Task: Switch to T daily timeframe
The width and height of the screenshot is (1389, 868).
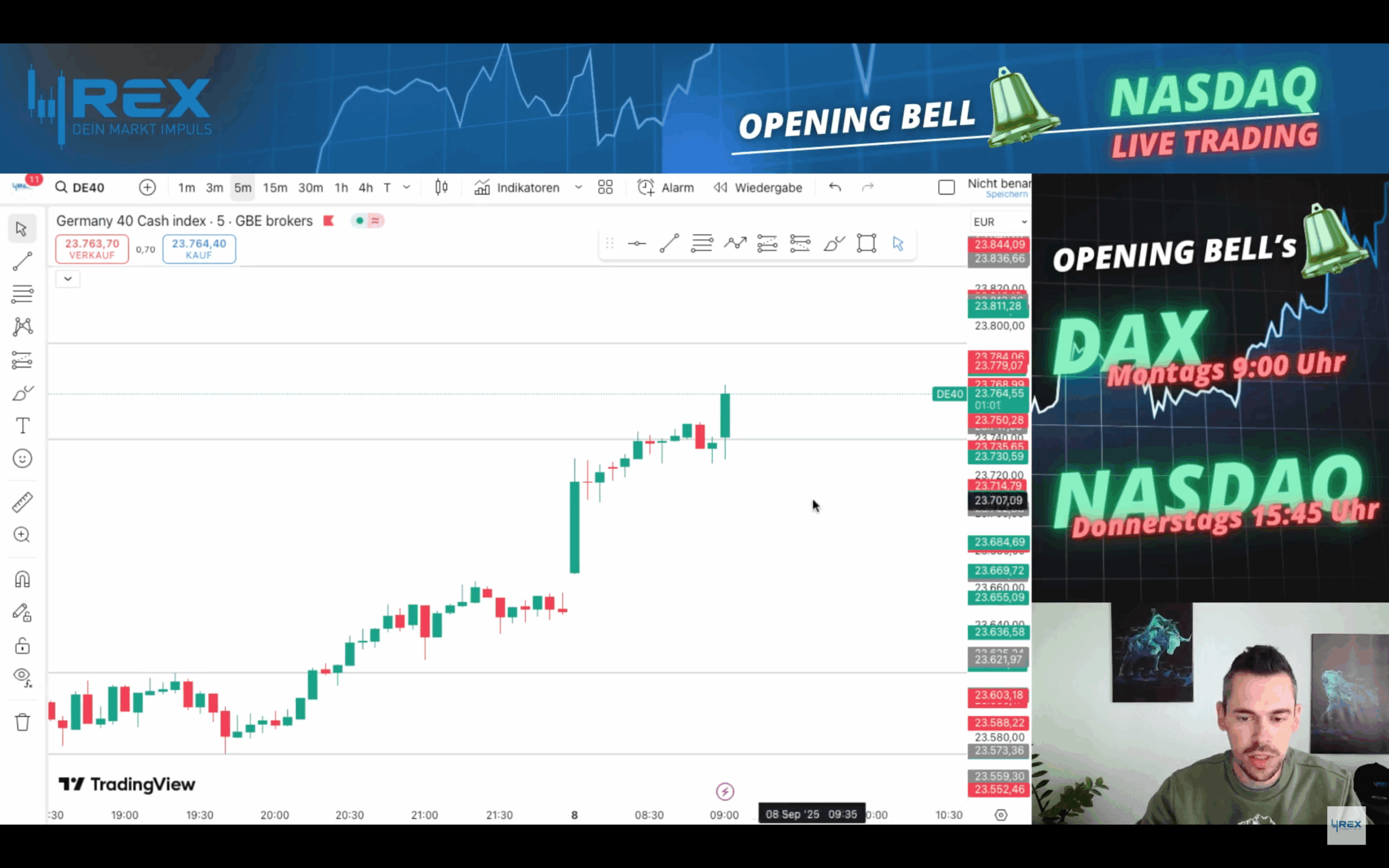Action: (x=387, y=188)
